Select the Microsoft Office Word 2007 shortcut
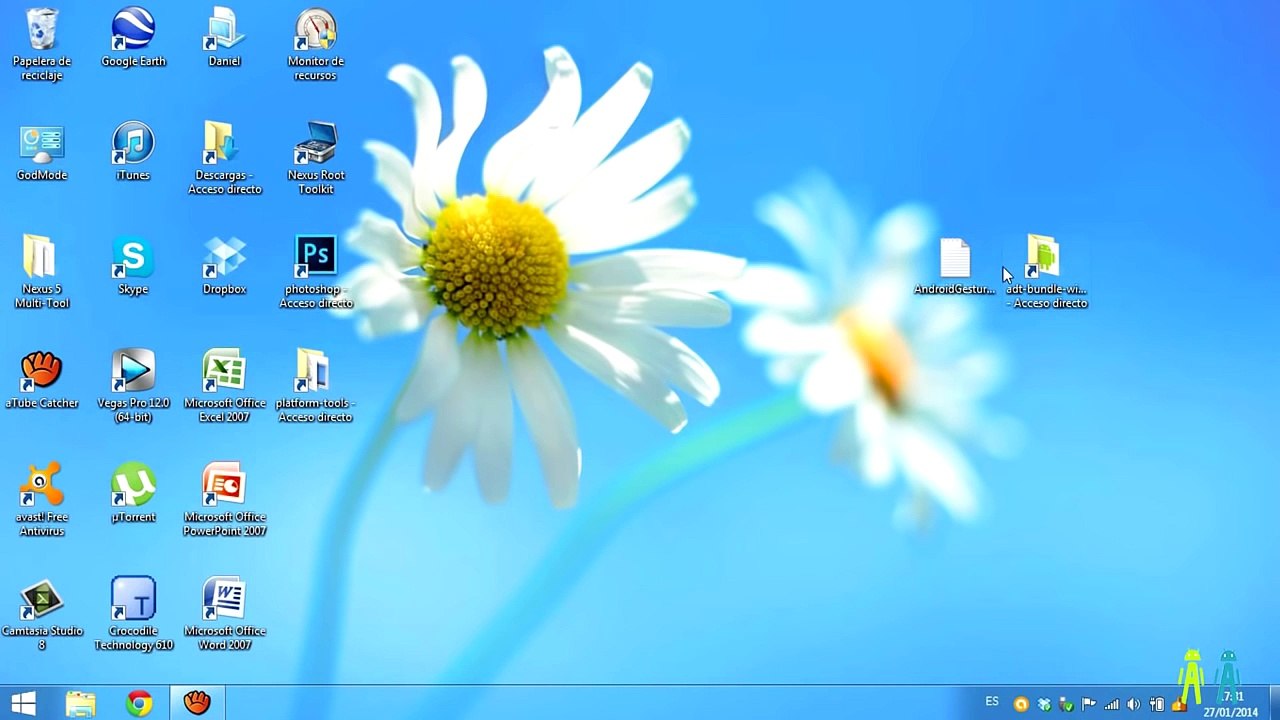 (x=224, y=614)
